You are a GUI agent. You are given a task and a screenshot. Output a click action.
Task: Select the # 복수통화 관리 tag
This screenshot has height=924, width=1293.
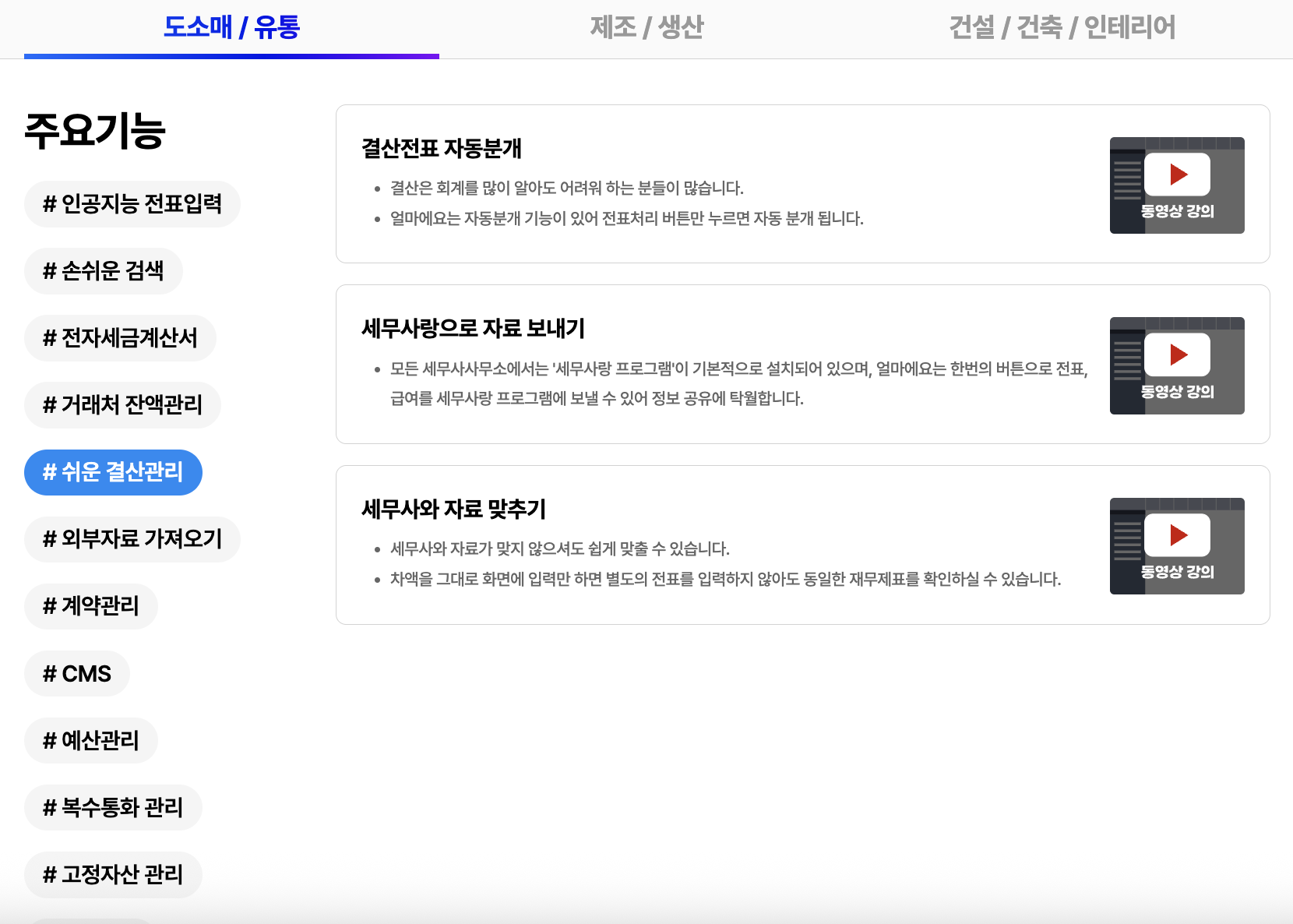[x=112, y=807]
